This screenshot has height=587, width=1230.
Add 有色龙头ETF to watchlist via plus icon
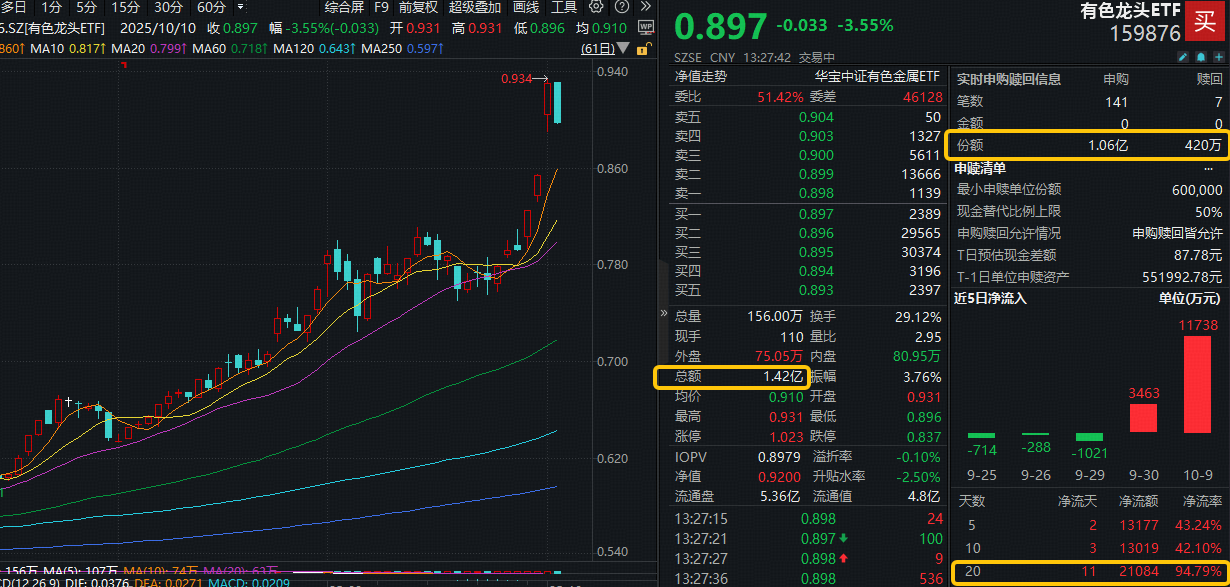pos(1219,57)
